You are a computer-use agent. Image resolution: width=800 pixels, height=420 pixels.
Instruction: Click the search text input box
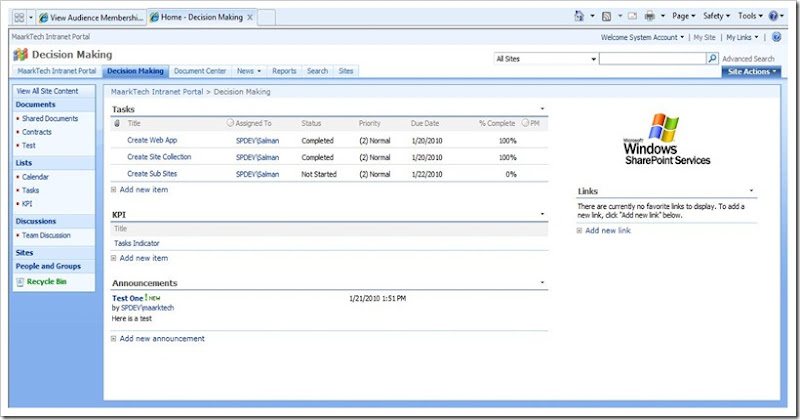click(x=652, y=59)
